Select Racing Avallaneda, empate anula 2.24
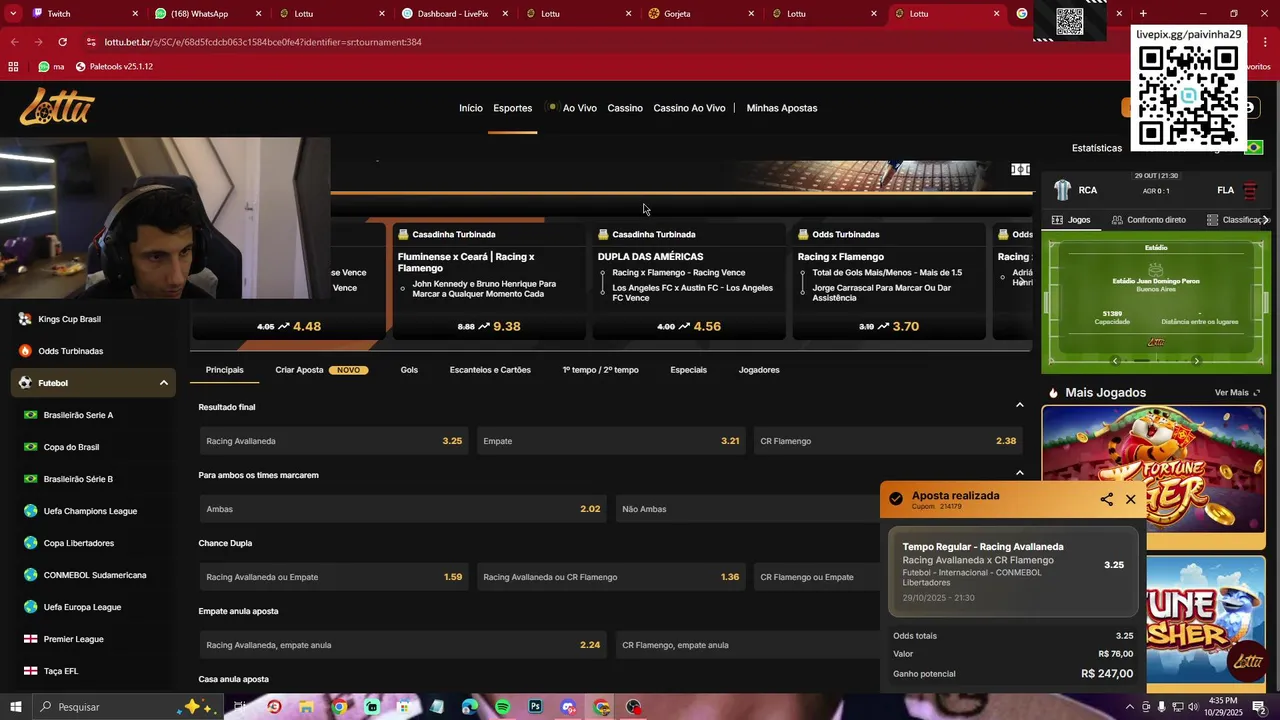 tap(403, 645)
